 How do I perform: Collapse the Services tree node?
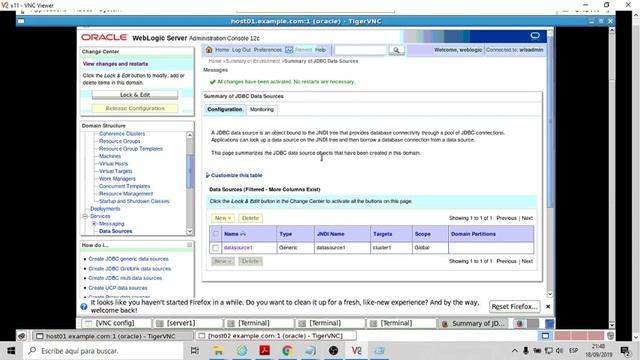(x=85, y=216)
